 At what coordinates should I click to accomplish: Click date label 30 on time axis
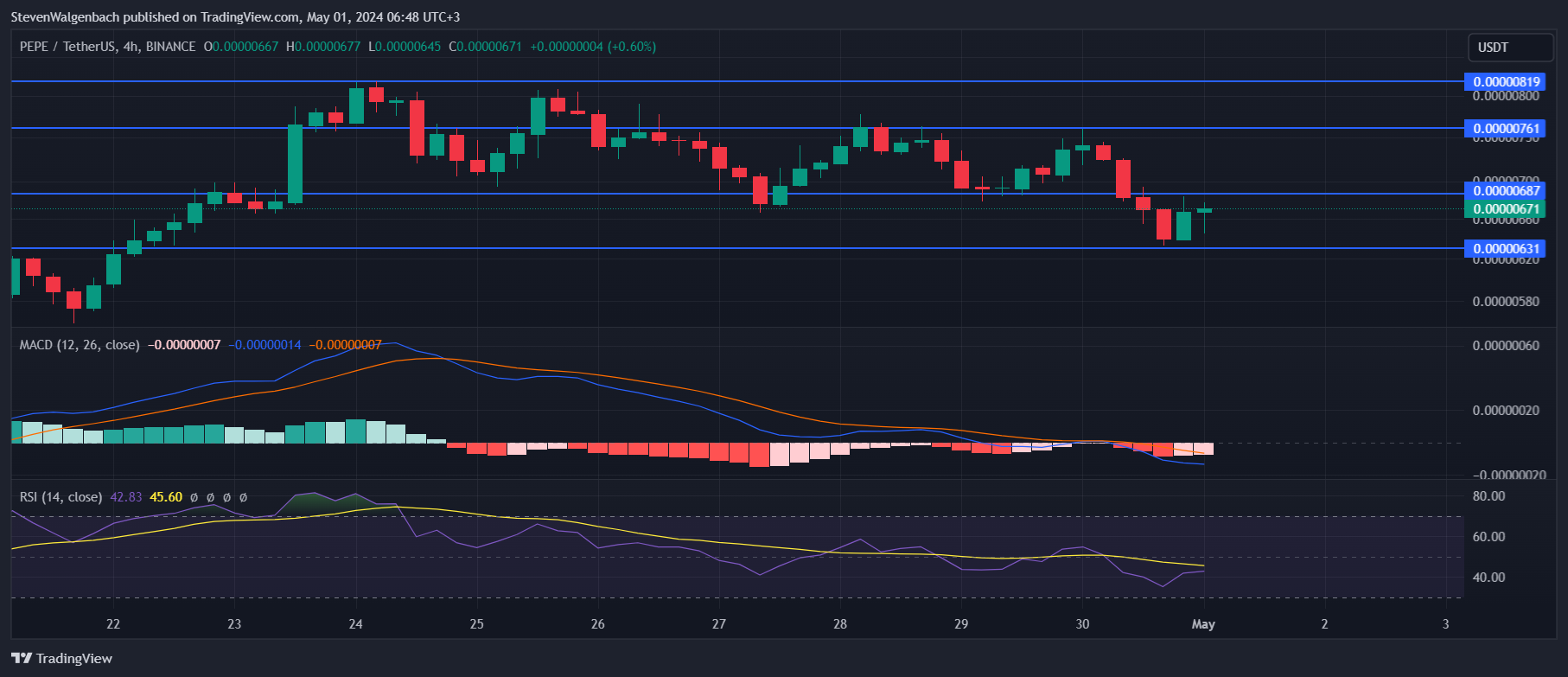click(x=1082, y=624)
